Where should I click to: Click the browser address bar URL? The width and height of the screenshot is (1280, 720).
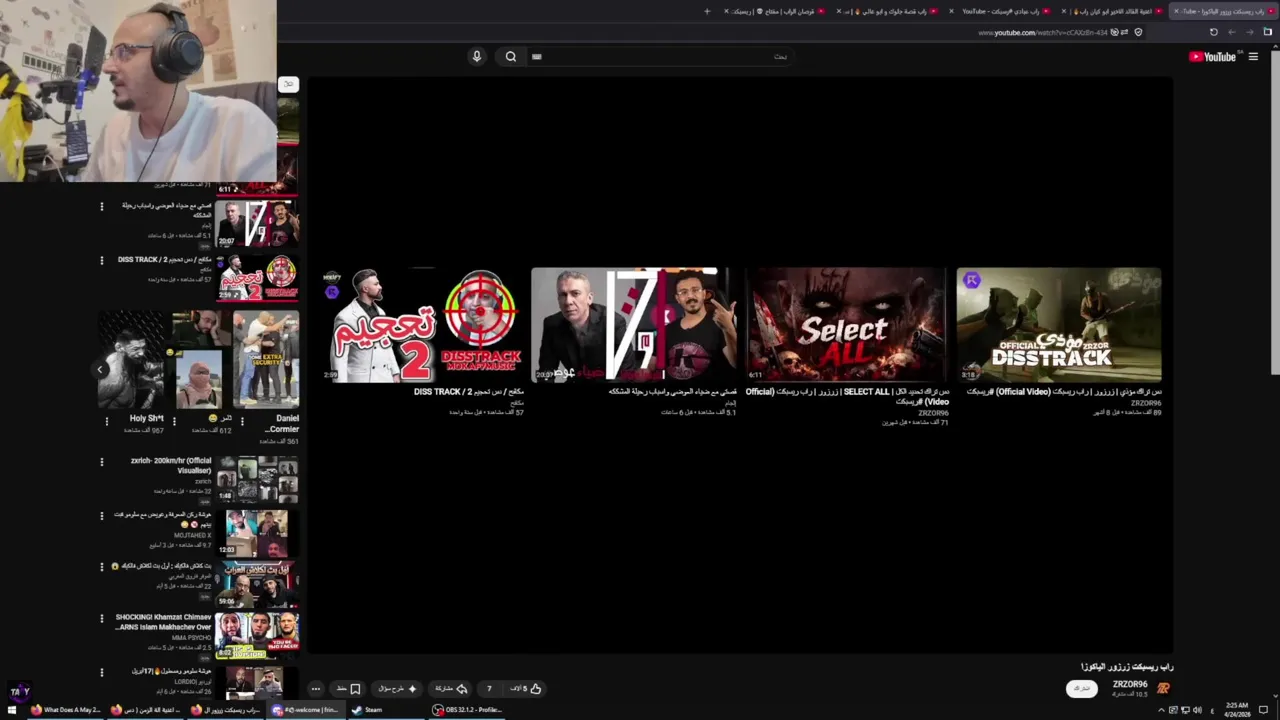click(1042, 32)
